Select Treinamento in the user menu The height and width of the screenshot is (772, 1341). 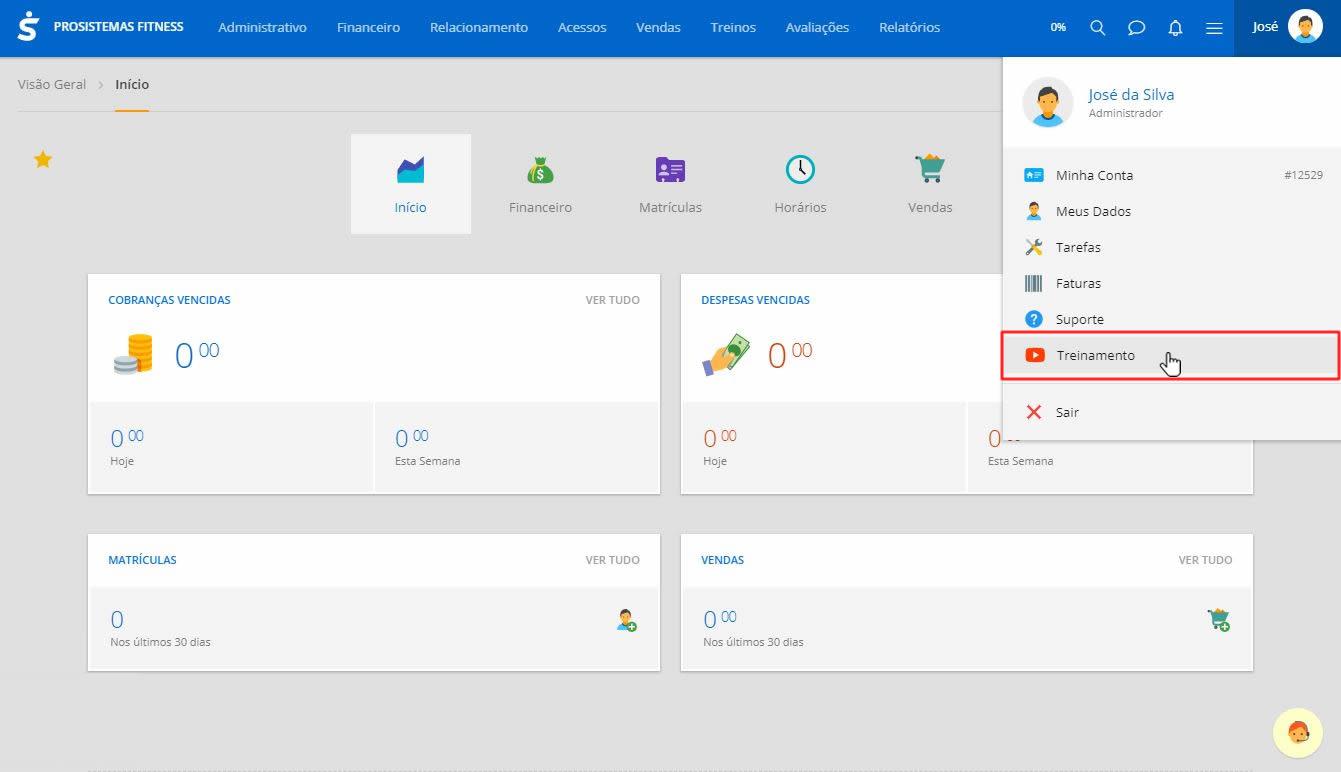tap(1095, 356)
